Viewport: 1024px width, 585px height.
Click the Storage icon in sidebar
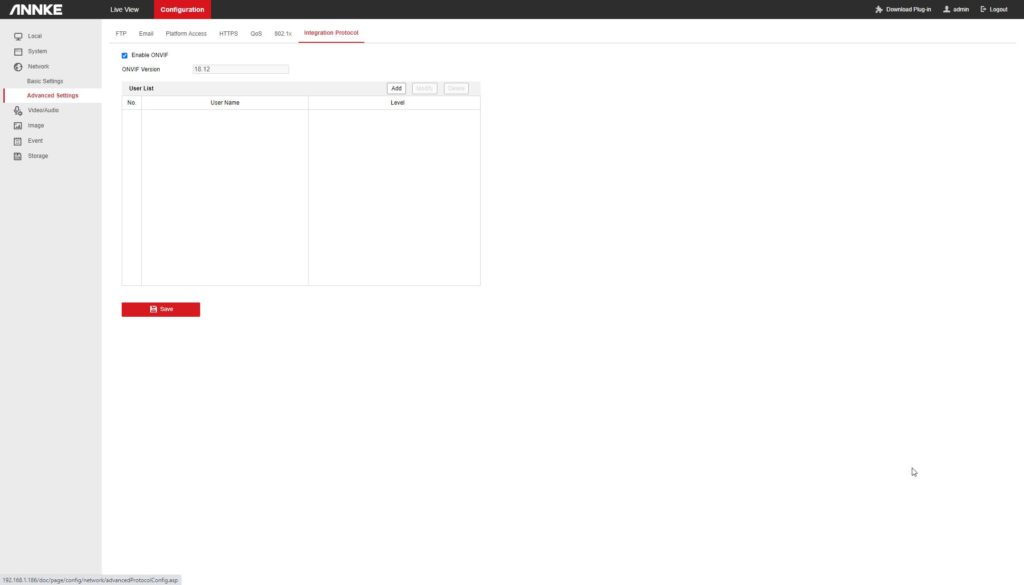click(x=18, y=156)
